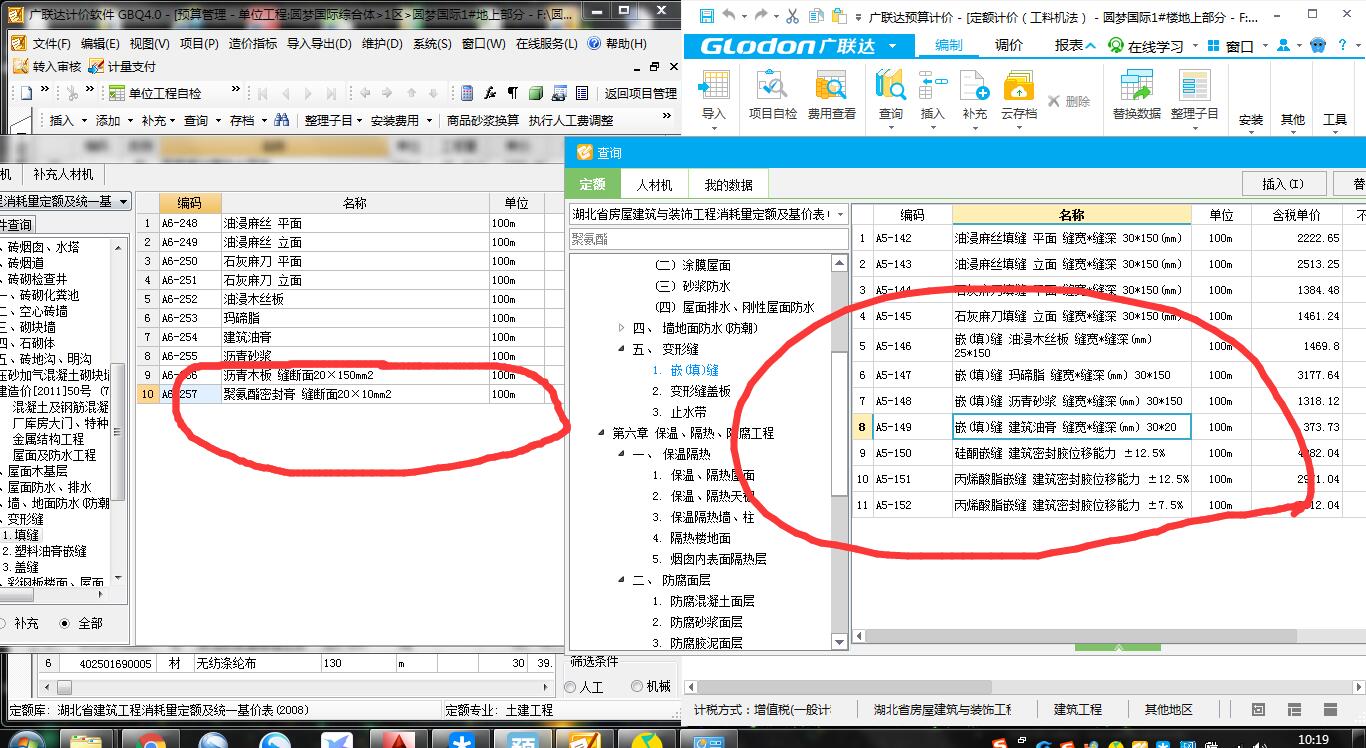Click the binoculars find icon in the GBQ4.0 toolbar
1366x748 pixels.
pyautogui.click(x=282, y=120)
